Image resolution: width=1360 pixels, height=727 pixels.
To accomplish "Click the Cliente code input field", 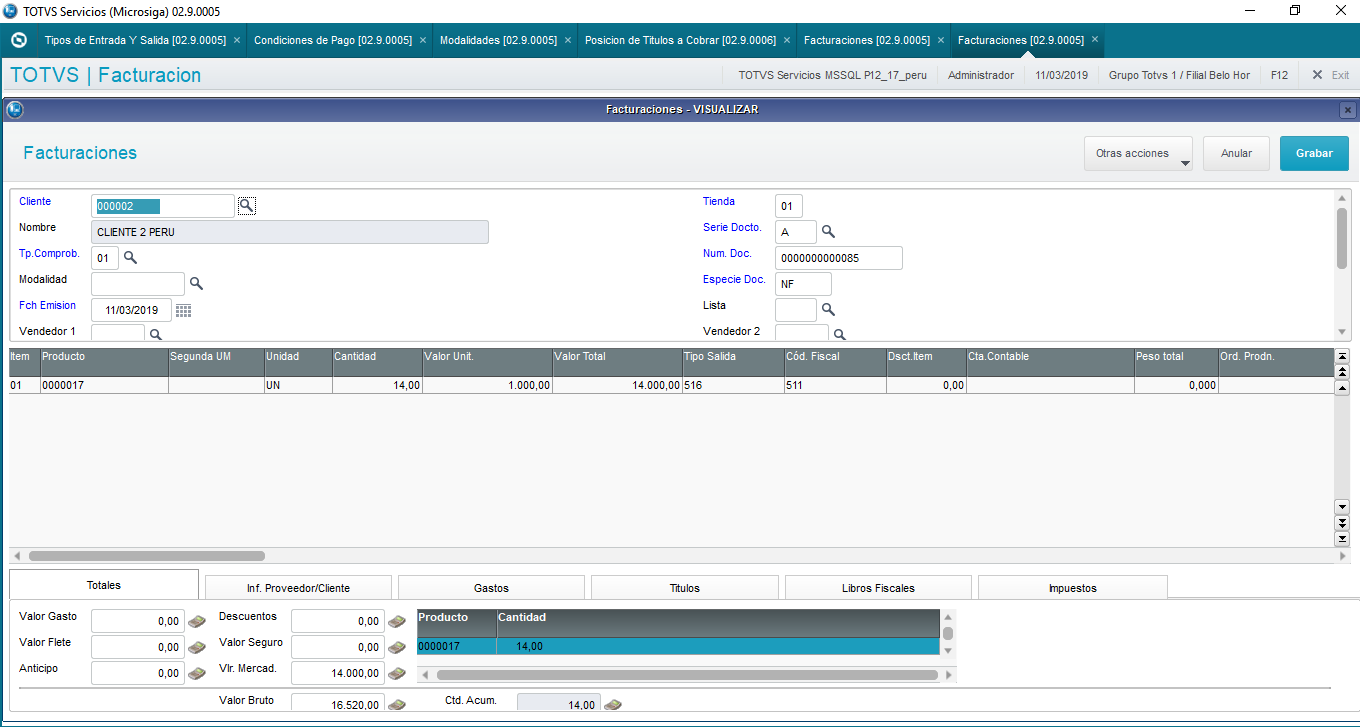I will point(163,206).
